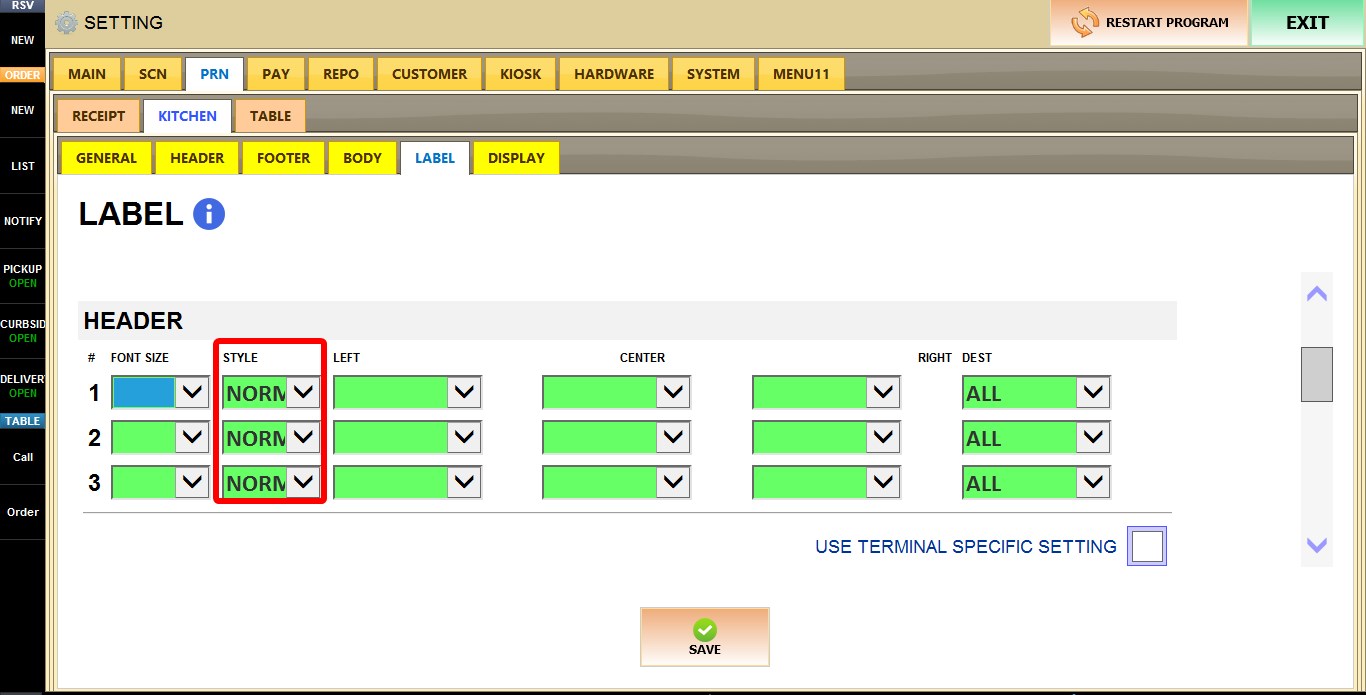1366x695 pixels.
Task: Select the MENU11 tab
Action: [x=801, y=74]
